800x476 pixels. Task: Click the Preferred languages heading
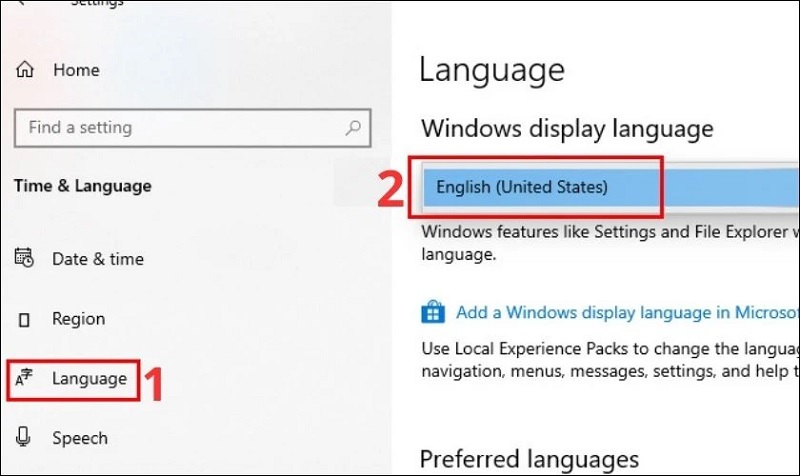[529, 459]
